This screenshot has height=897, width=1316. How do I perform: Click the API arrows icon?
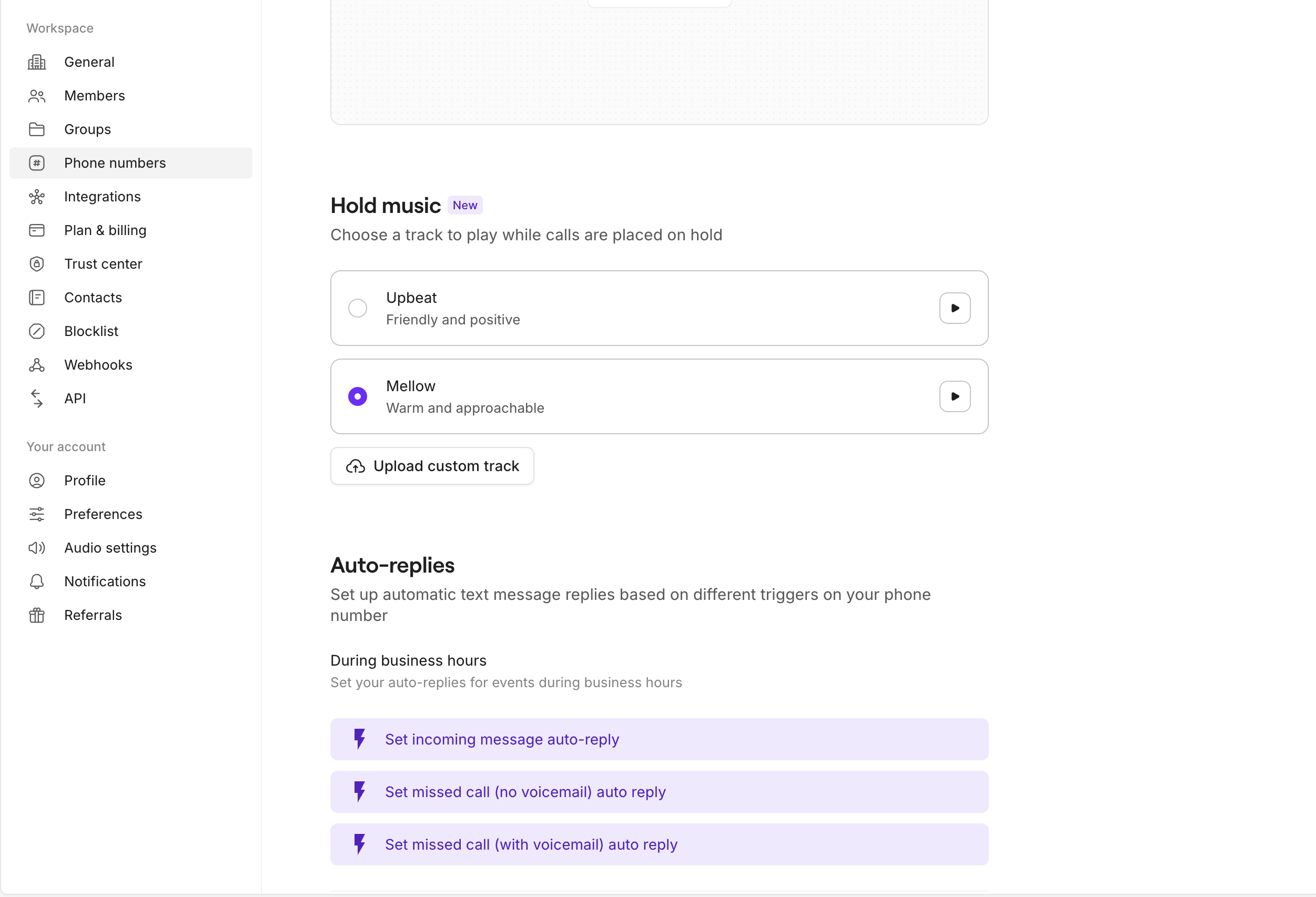point(37,399)
